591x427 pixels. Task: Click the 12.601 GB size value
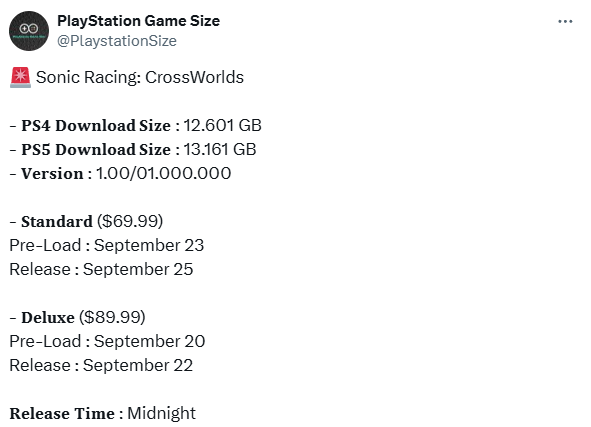point(222,125)
